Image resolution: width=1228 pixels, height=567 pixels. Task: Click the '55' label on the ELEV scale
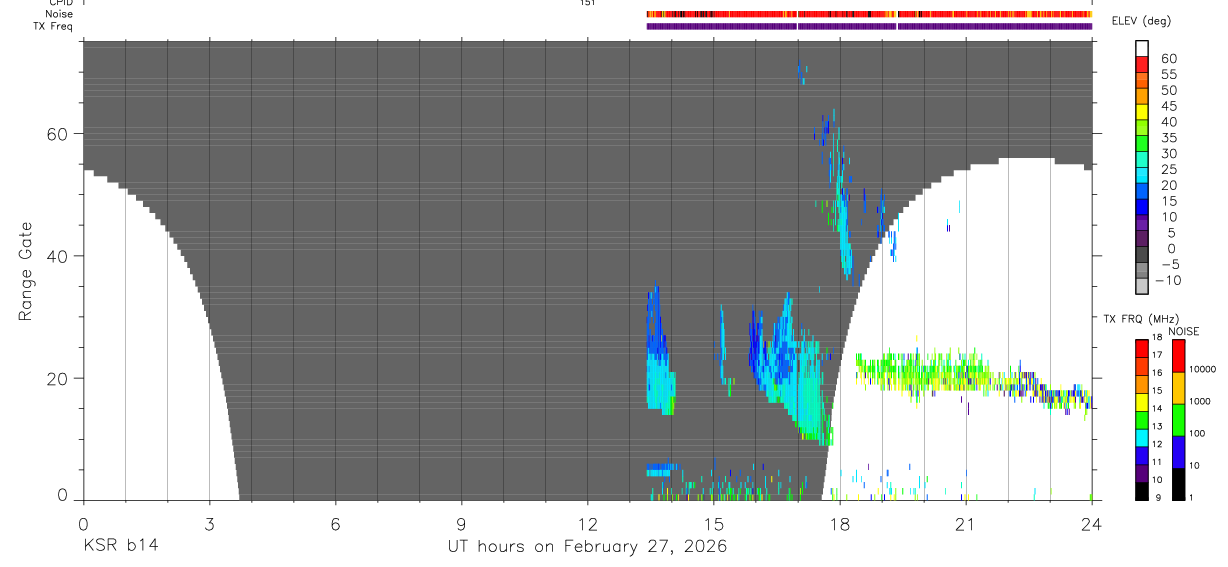point(1168,74)
